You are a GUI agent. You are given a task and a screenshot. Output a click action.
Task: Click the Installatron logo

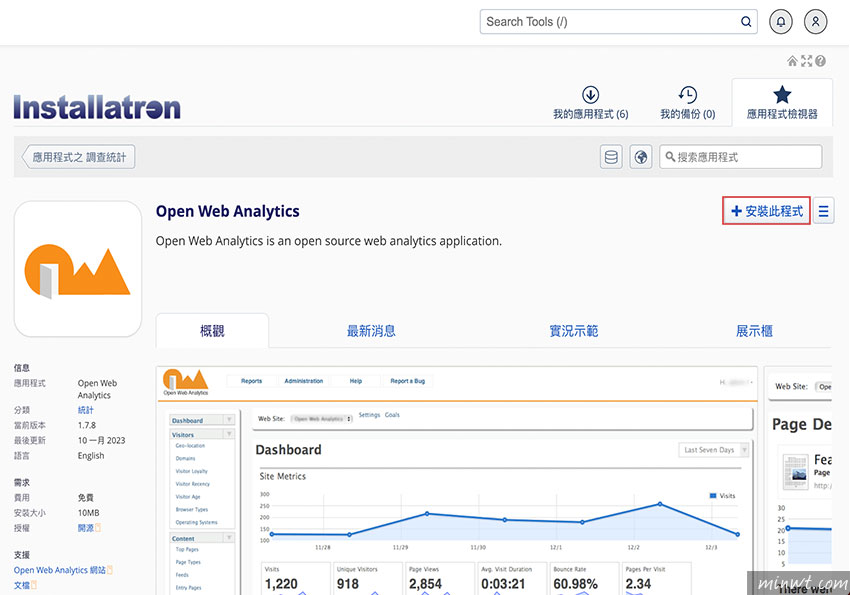97,107
